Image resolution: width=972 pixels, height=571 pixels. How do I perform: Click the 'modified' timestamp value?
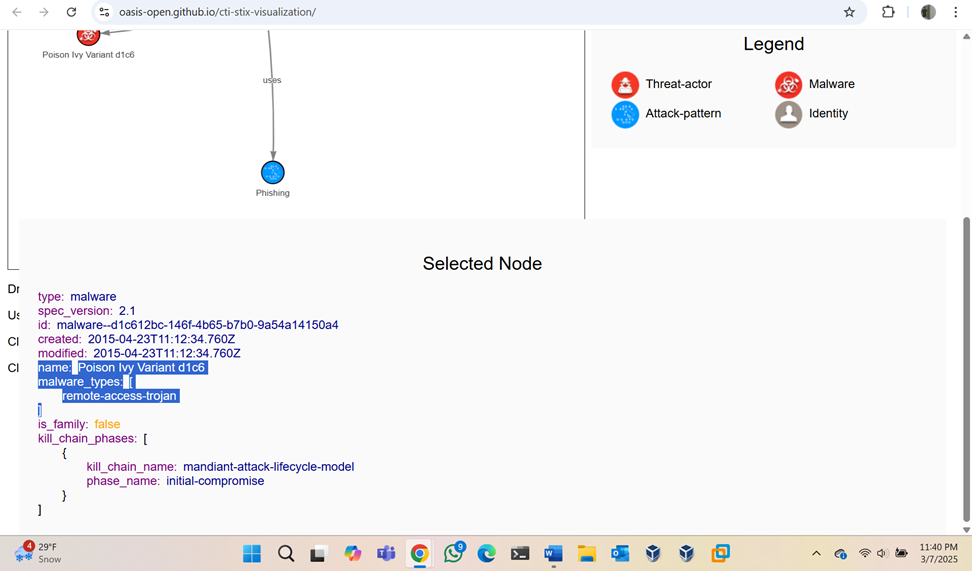167,353
